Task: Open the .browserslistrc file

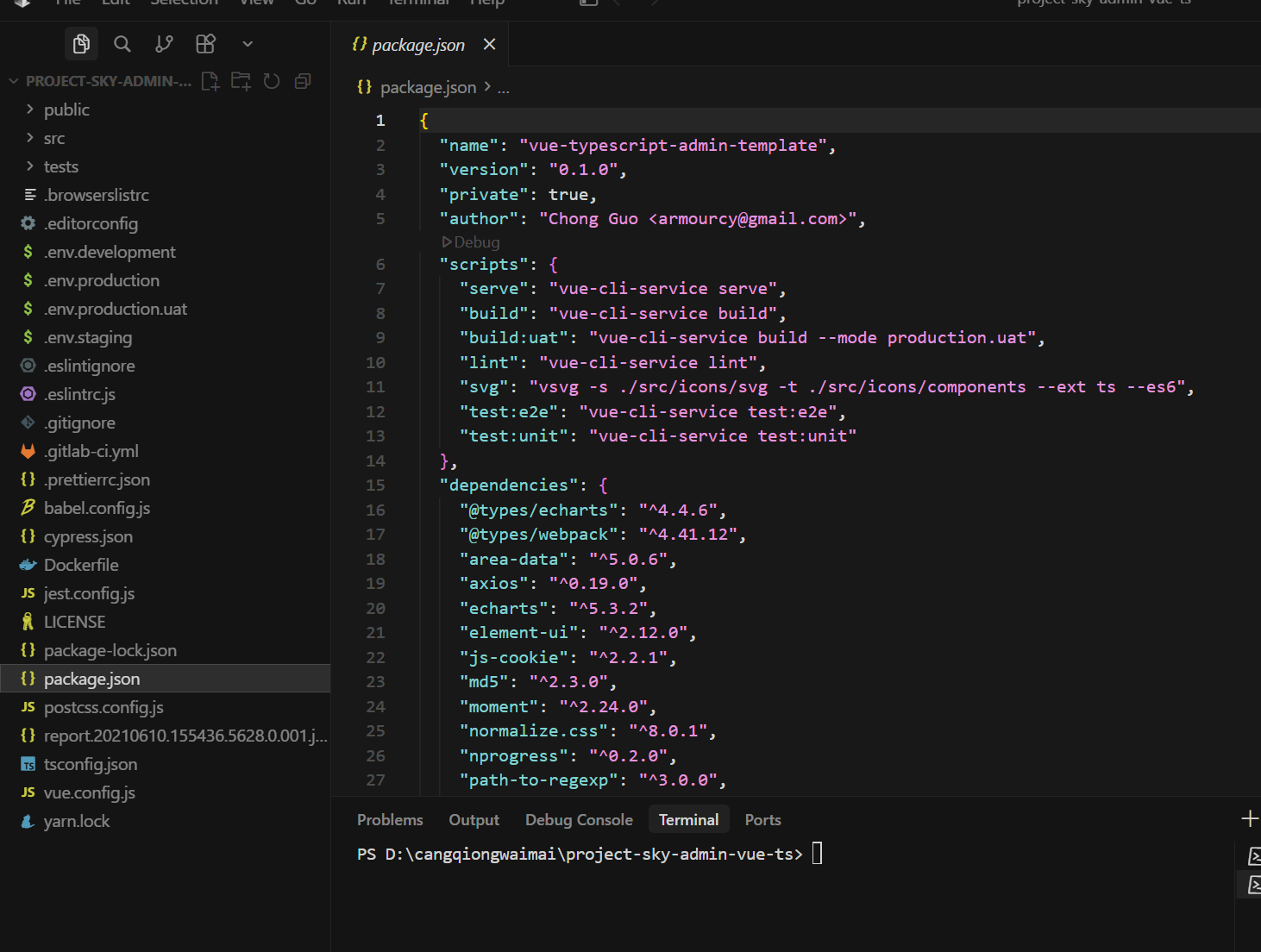Action: [x=165, y=195]
